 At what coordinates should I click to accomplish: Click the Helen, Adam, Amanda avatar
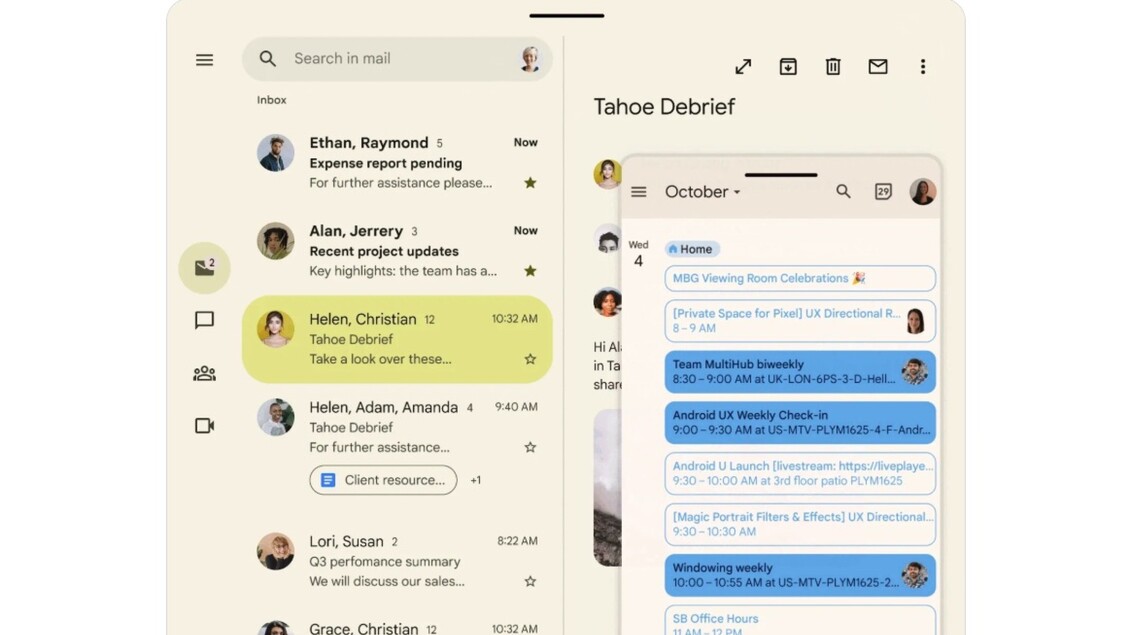[276, 417]
